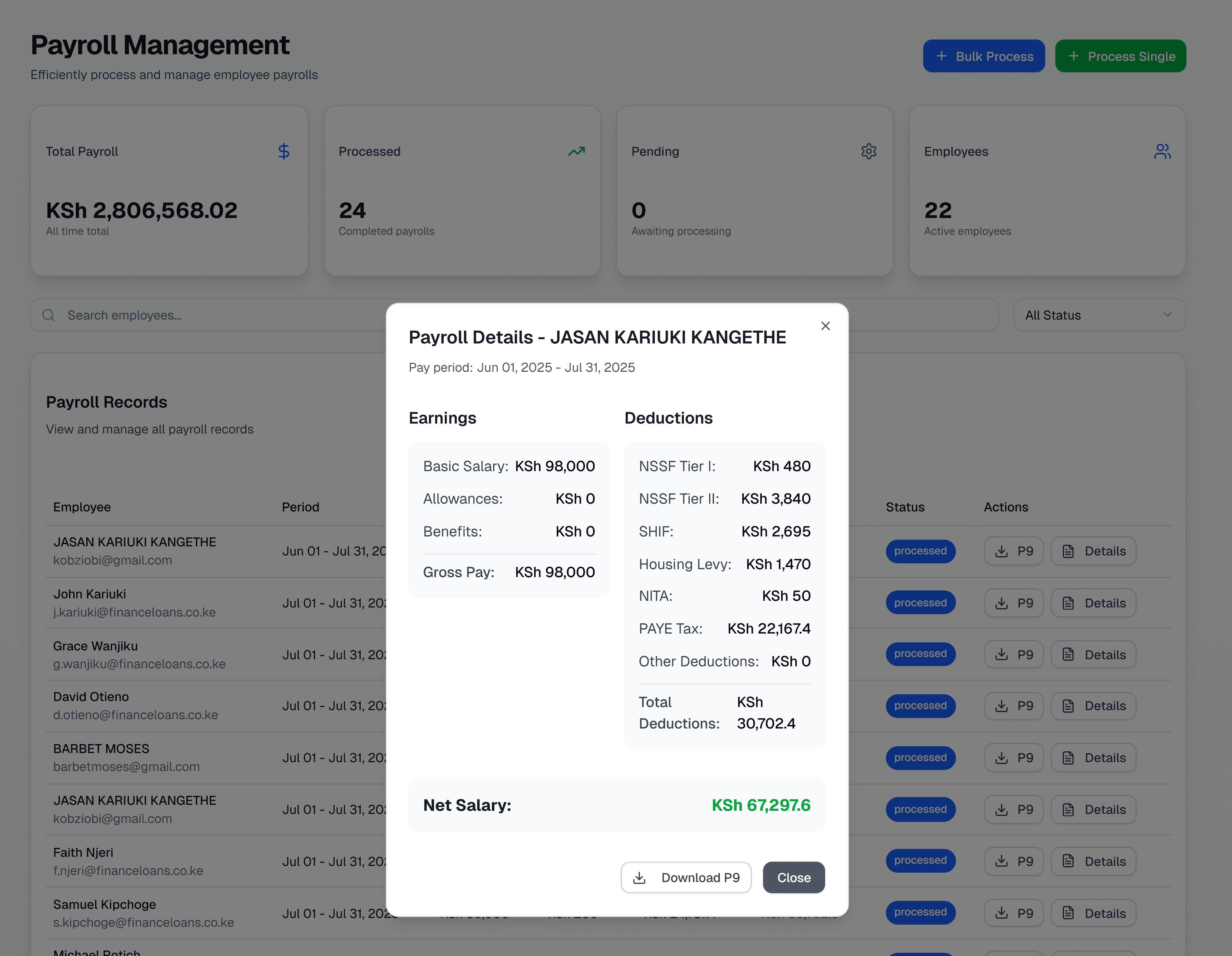Download P9 for Samuel Kipchoge
The image size is (1232, 956).
(x=1014, y=913)
